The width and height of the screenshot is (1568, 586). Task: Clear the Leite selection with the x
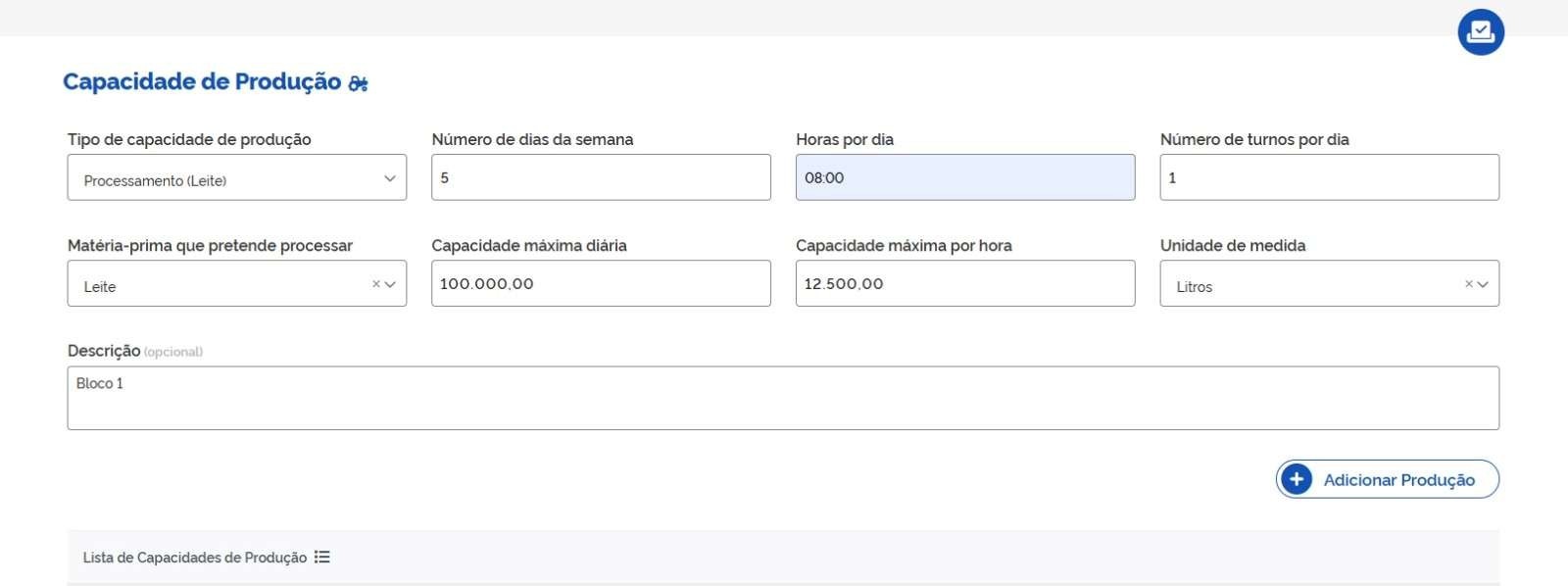(x=375, y=284)
